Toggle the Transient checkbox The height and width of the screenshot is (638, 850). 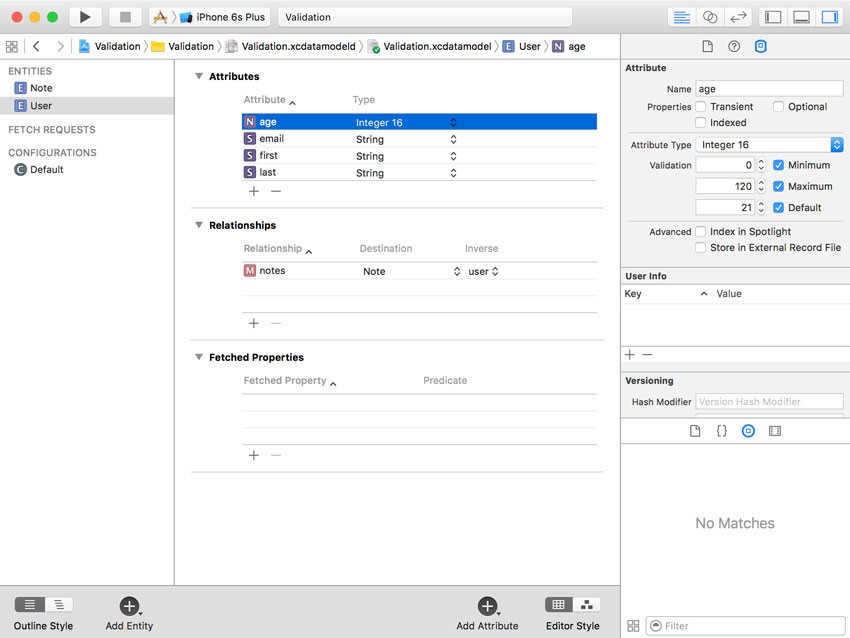point(700,107)
